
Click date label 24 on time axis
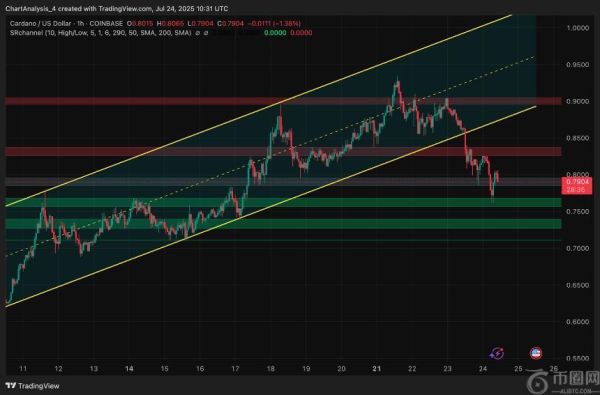click(483, 369)
